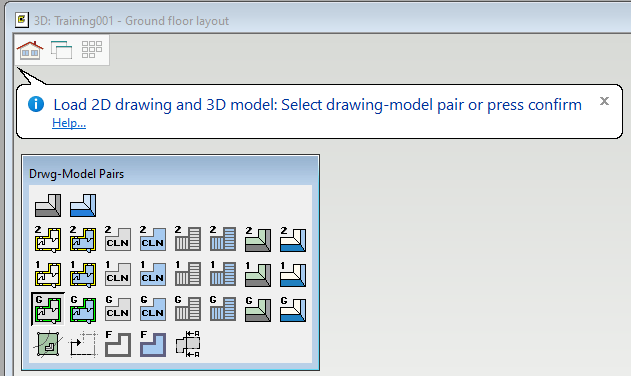631x376 pixels.
Task: Select floor 2 yellow plan drawing icon
Action: (48, 239)
